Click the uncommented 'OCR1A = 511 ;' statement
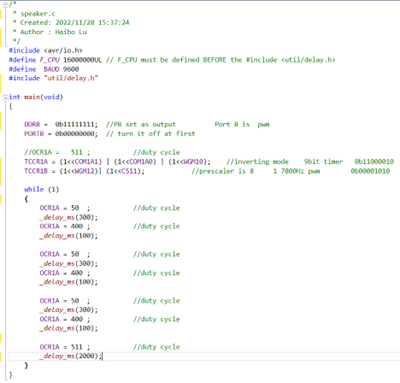The image size is (400, 383). click(65, 347)
